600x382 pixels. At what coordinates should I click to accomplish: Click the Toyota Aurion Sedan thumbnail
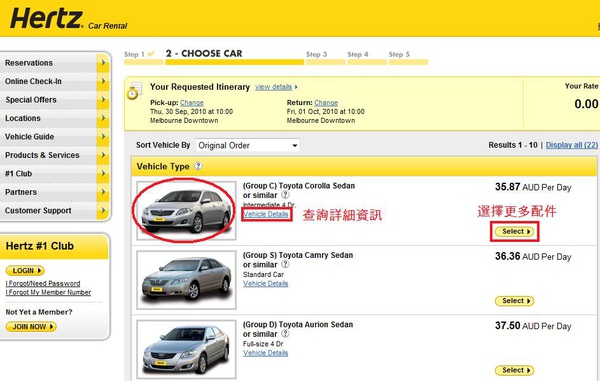[186, 349]
